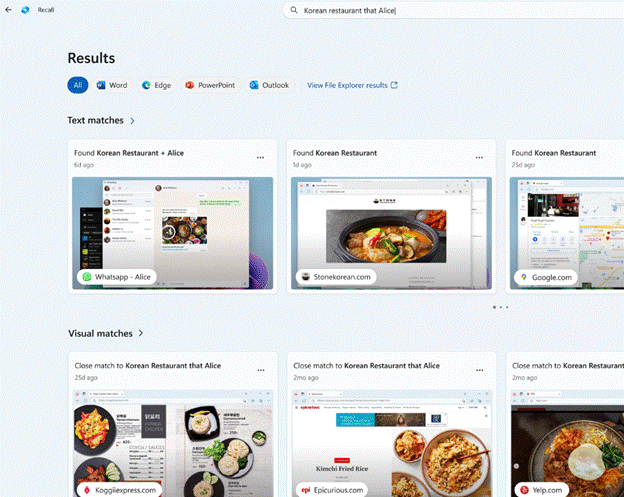The height and width of the screenshot is (497, 624).
Task: Expand the Visual matches section chevron
Action: [x=141, y=333]
